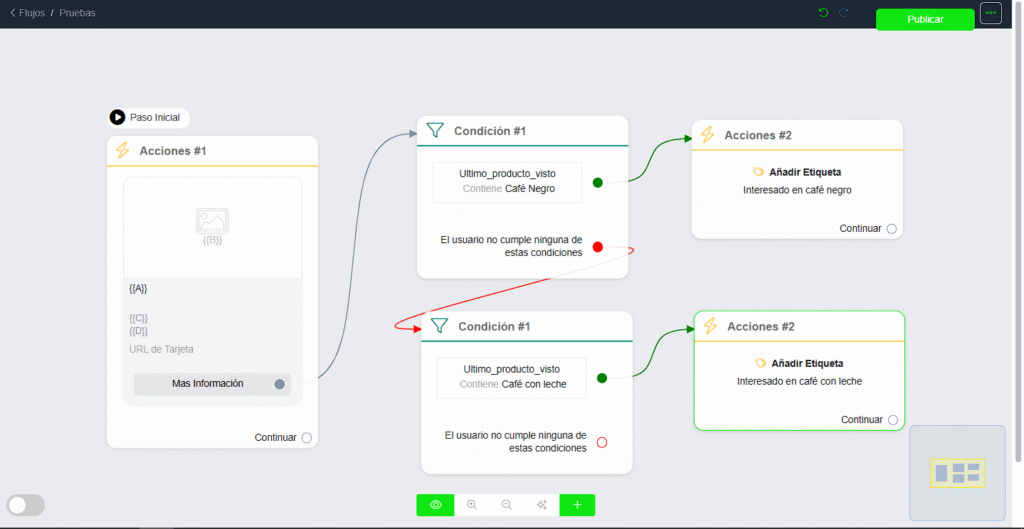
Task: Zoom in on the flow canvas
Action: 472,505
